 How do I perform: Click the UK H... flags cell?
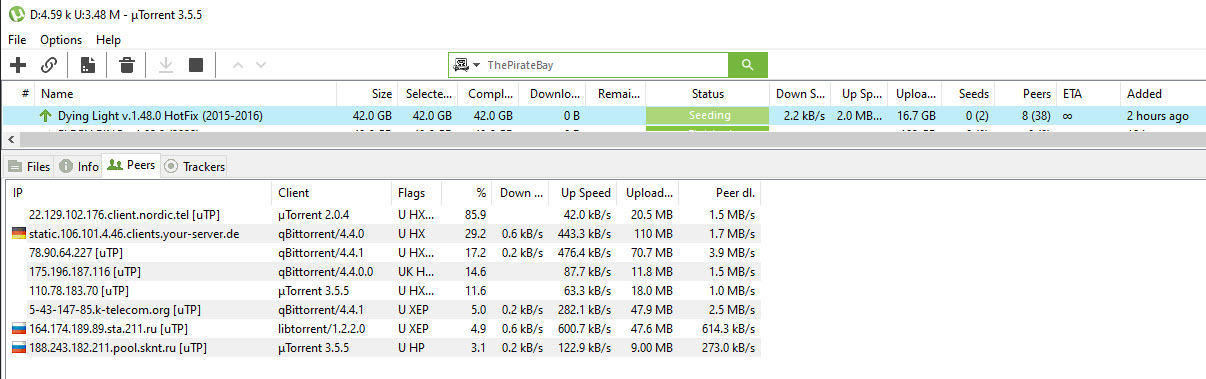point(415,272)
